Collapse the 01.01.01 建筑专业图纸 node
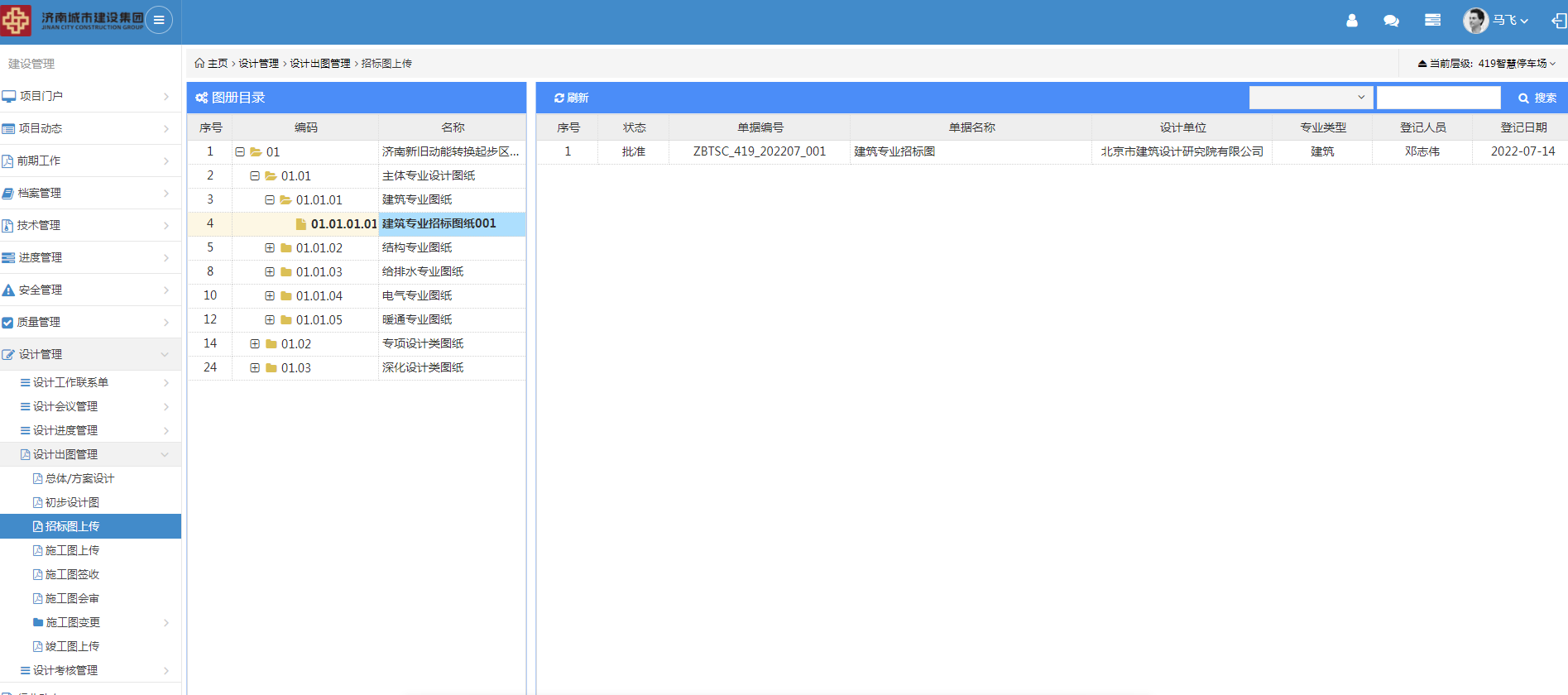This screenshot has height=695, width=1568. pos(270,200)
